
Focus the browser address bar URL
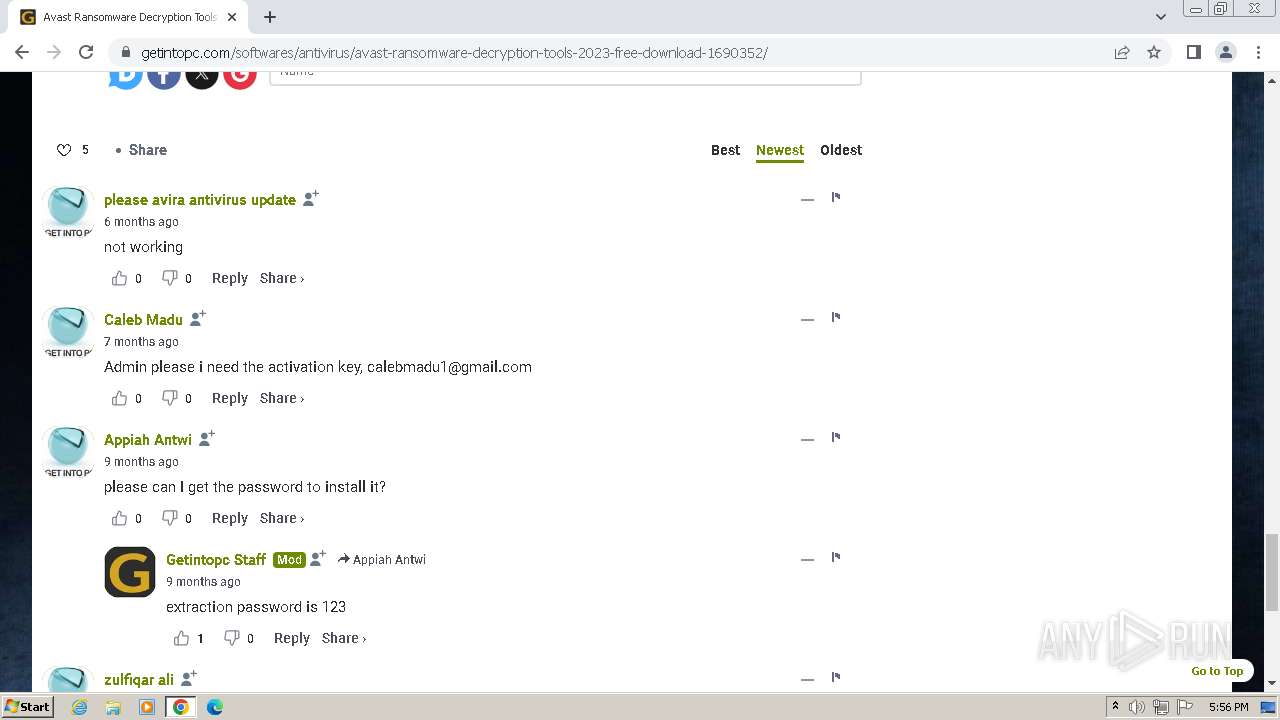click(454, 52)
